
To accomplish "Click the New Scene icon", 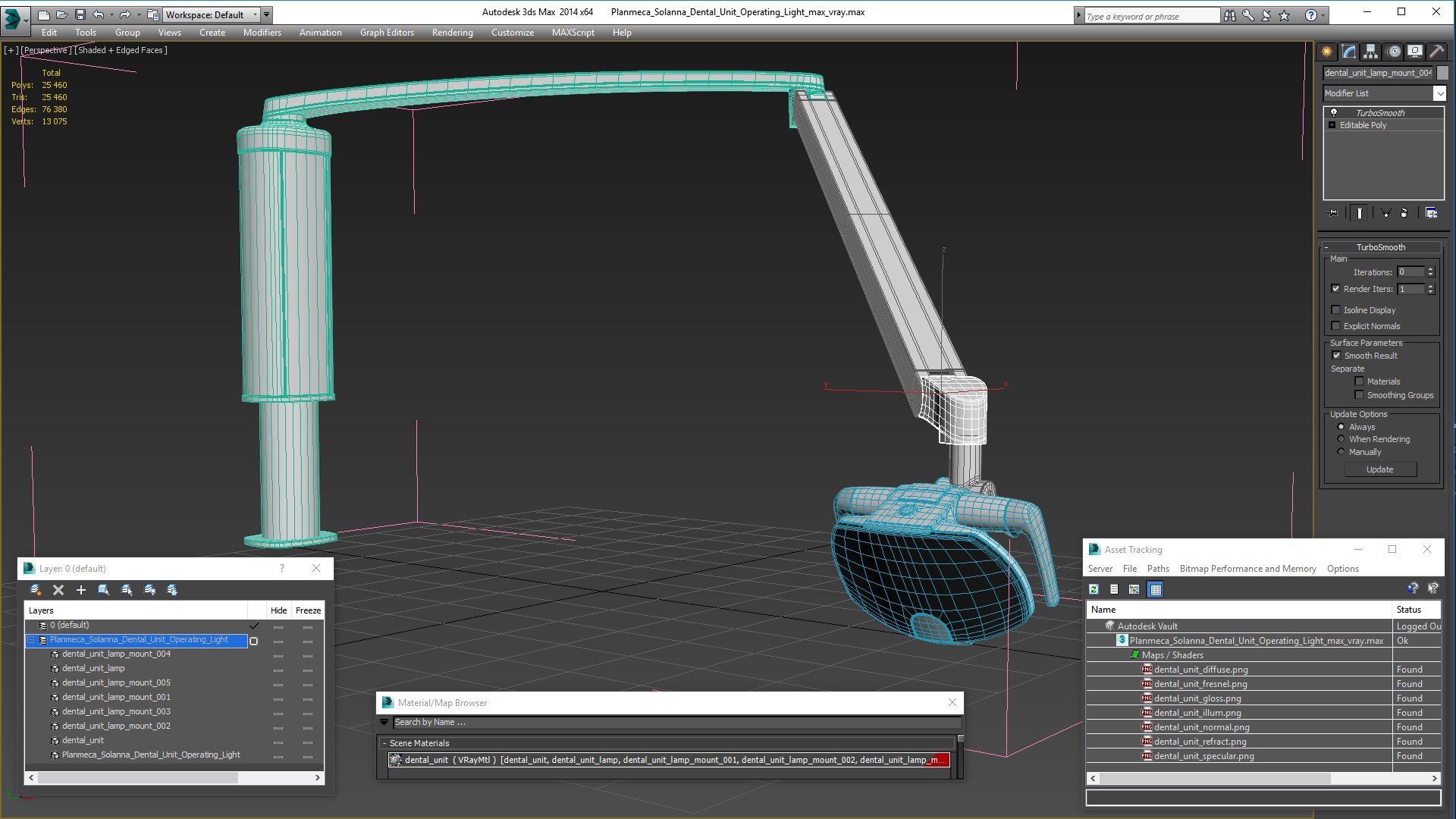I will (x=44, y=14).
